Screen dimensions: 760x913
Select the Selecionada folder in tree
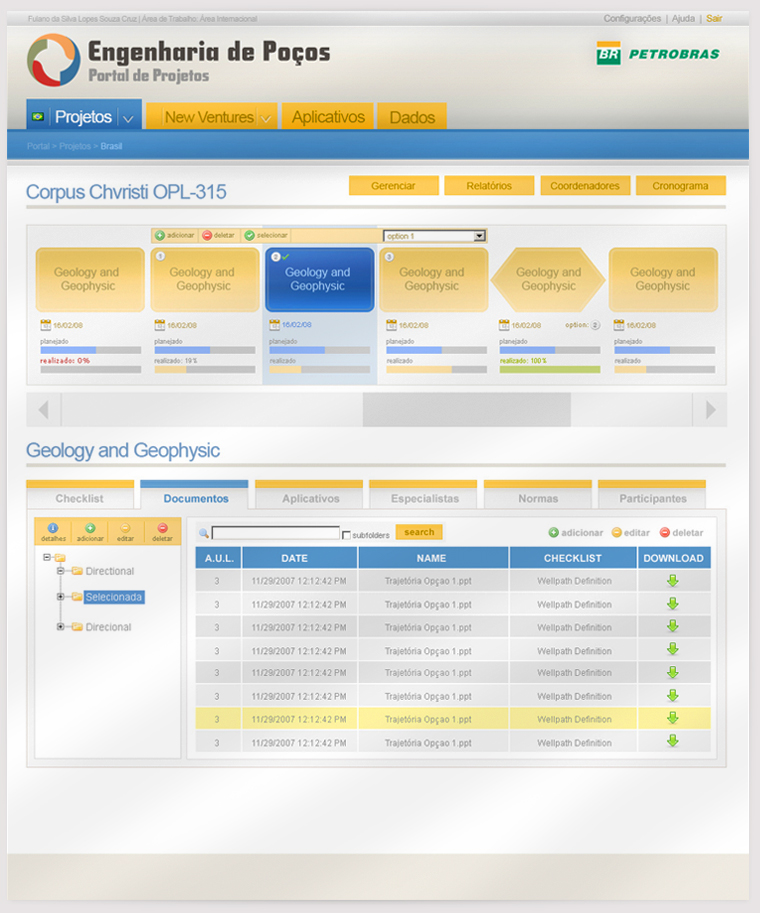coord(114,597)
